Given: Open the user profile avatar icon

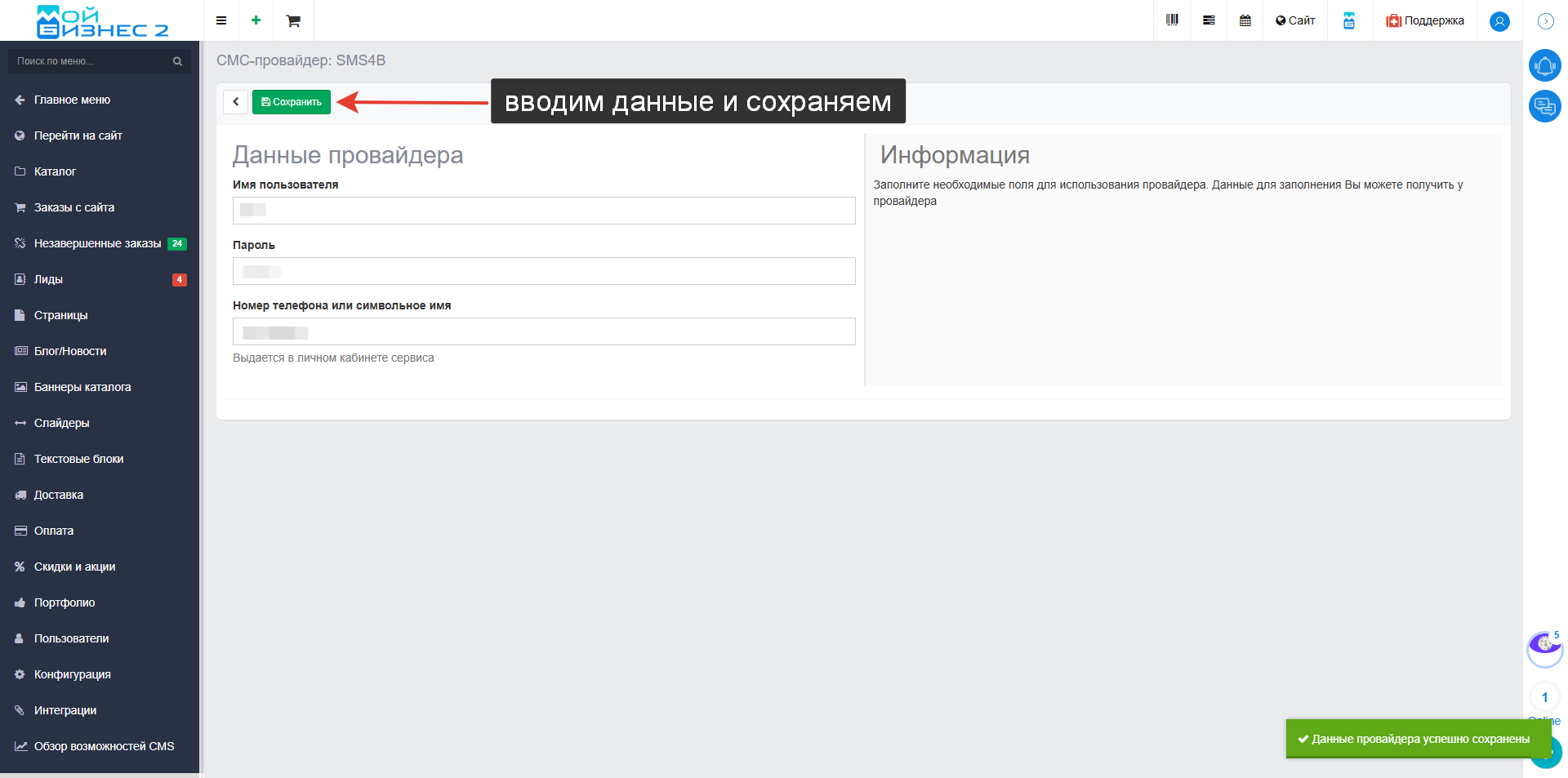Looking at the screenshot, I should point(1499,21).
